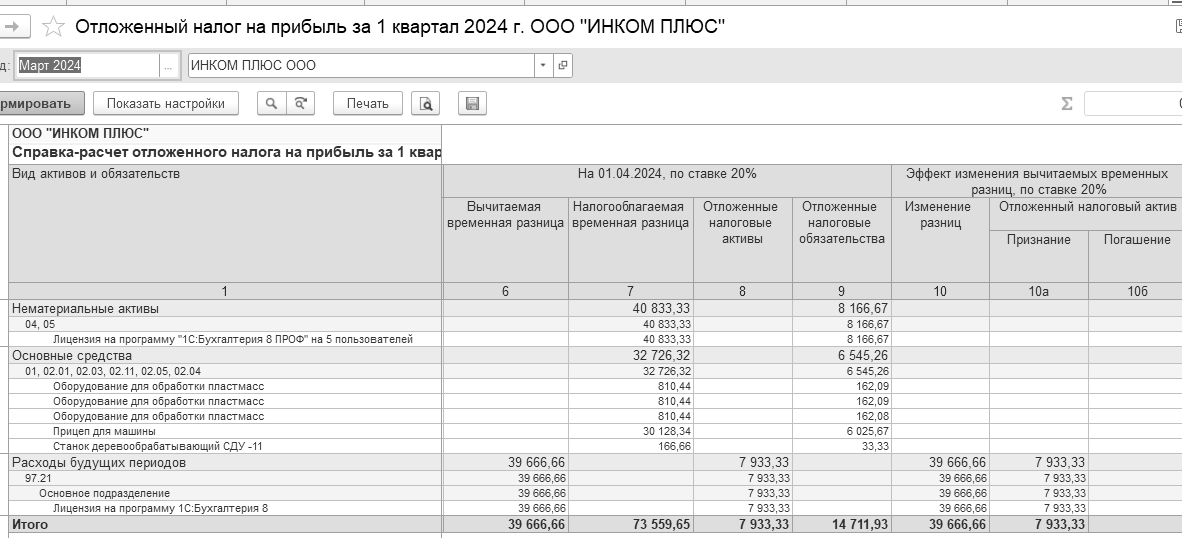Select row Основное подразделение
This screenshot has height=538, width=1182.
(225, 493)
